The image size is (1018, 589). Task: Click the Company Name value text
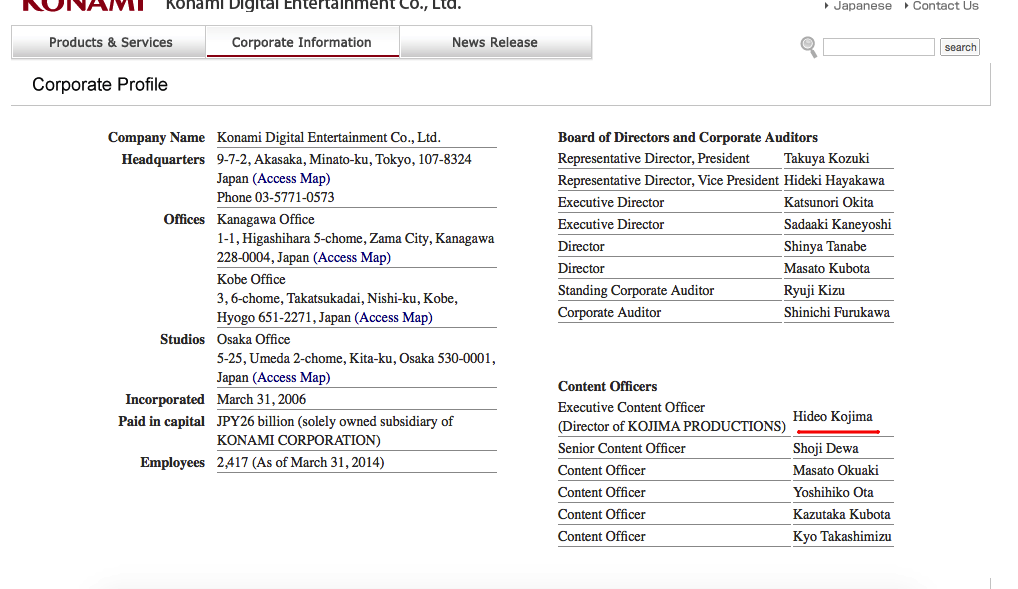[329, 138]
